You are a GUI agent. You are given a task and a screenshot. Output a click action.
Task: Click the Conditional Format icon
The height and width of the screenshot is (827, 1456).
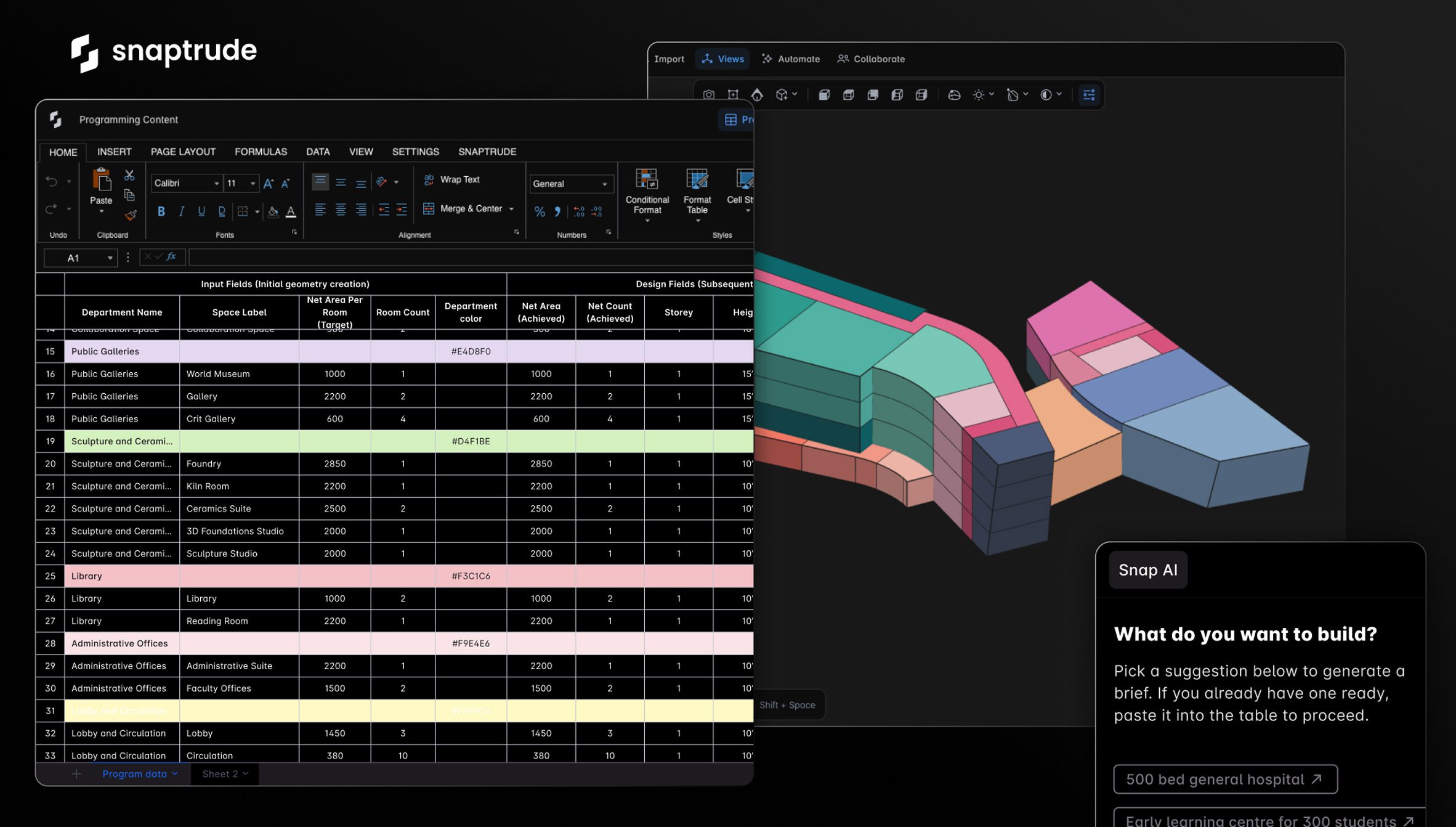click(x=647, y=191)
